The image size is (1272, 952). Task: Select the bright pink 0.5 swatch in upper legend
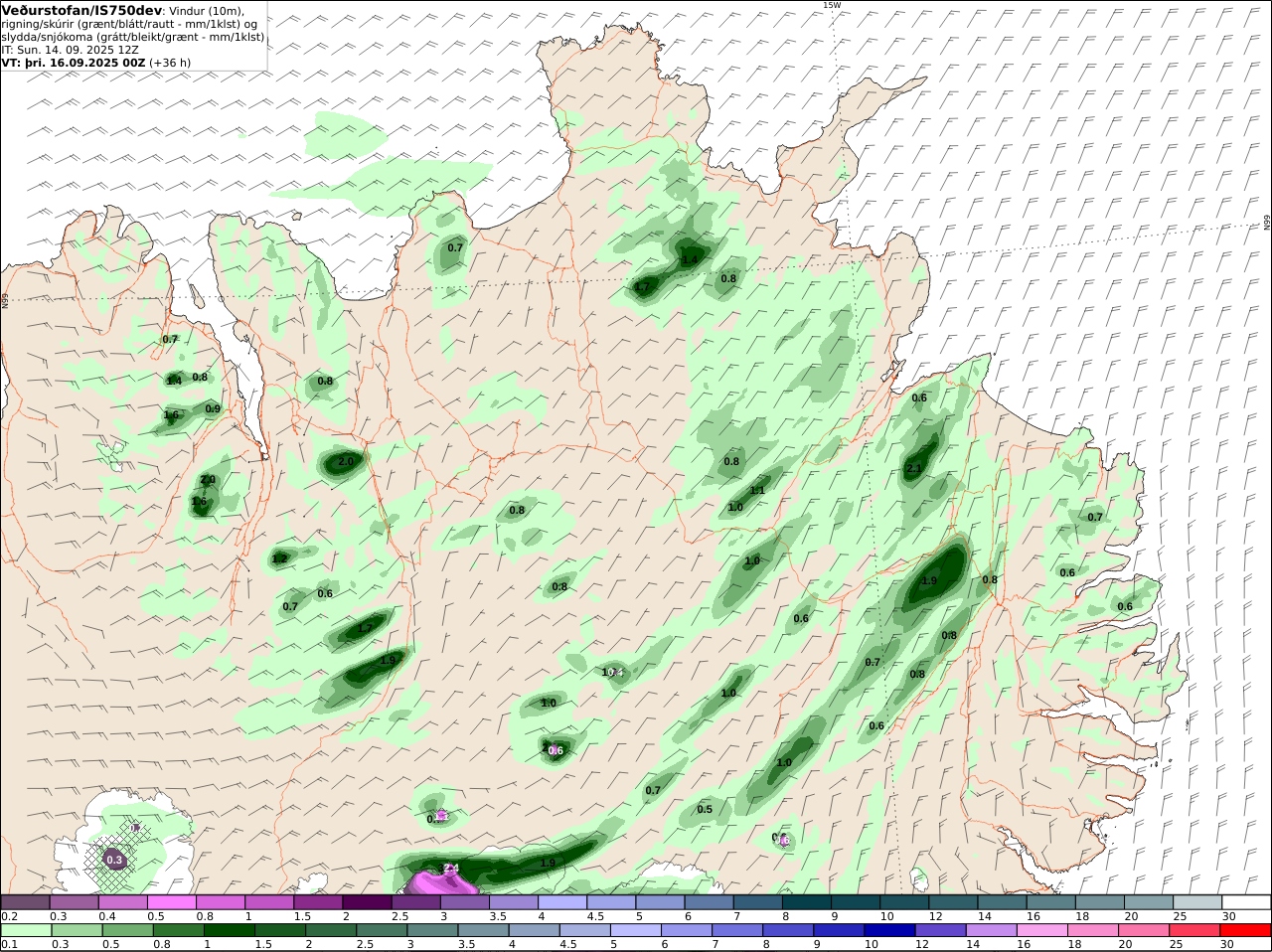tap(171, 902)
